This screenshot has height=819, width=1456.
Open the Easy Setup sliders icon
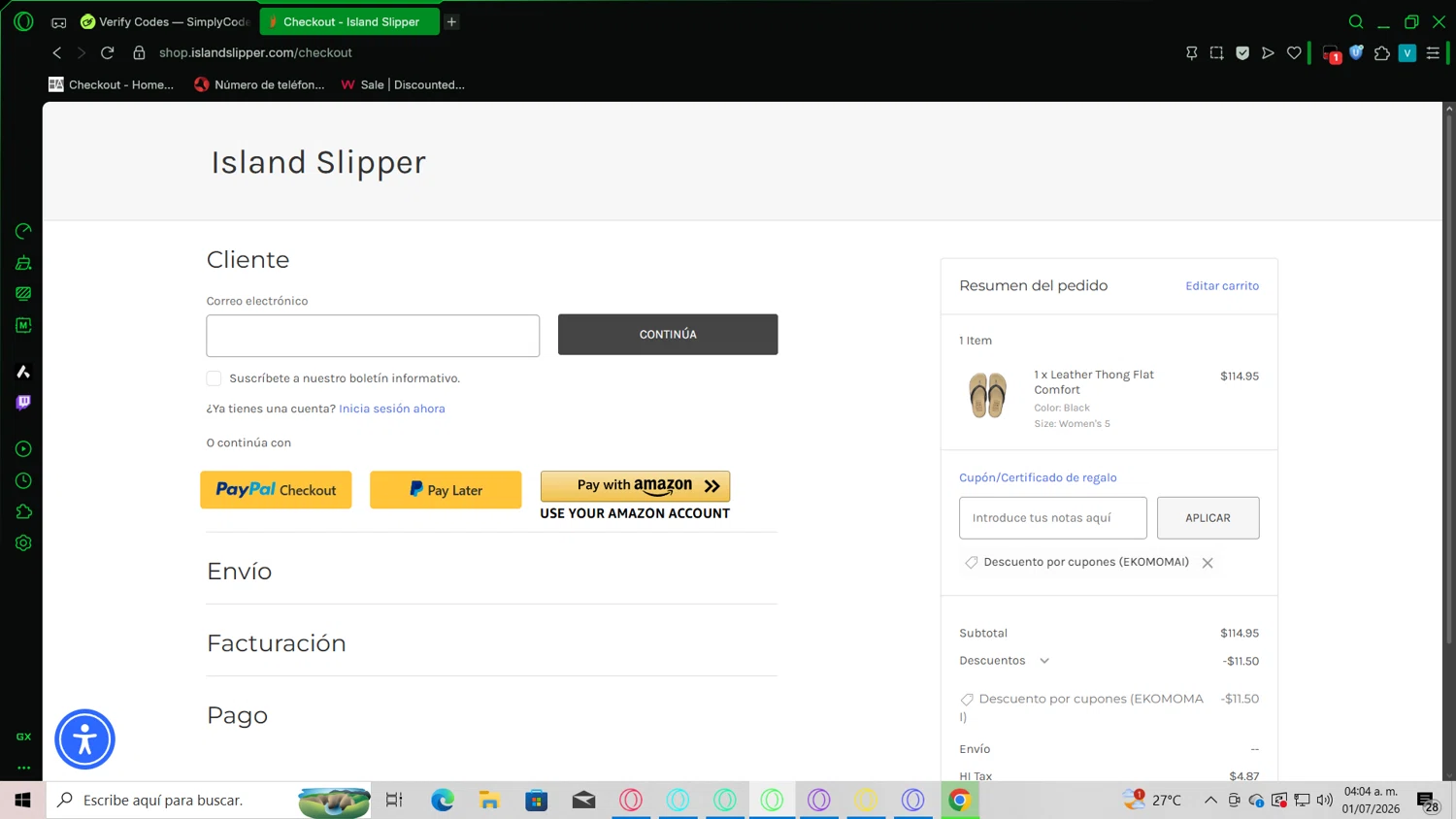pos(1433,53)
